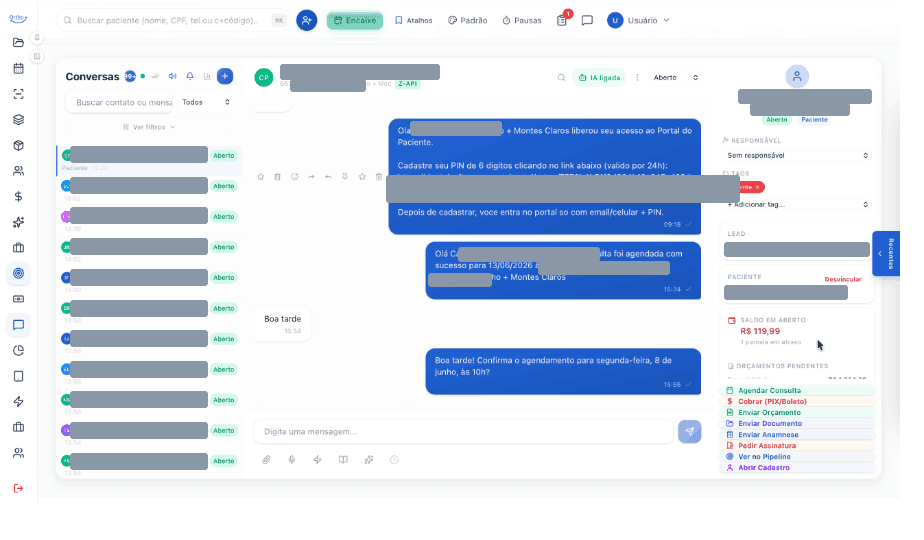Click Cobrar (PIX/Boleto)
The width and height of the screenshot is (924, 540).
(x=797, y=401)
